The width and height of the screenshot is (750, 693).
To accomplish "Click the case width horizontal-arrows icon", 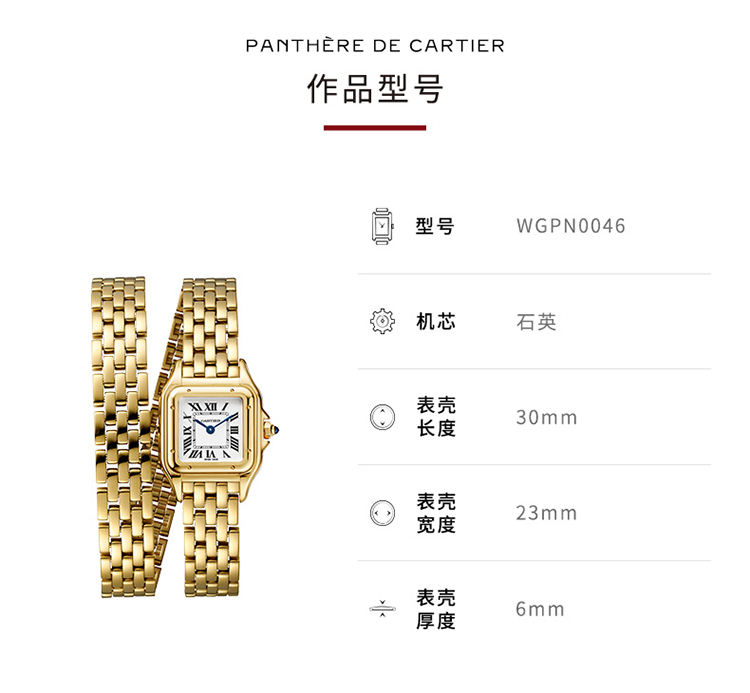I will coord(382,513).
